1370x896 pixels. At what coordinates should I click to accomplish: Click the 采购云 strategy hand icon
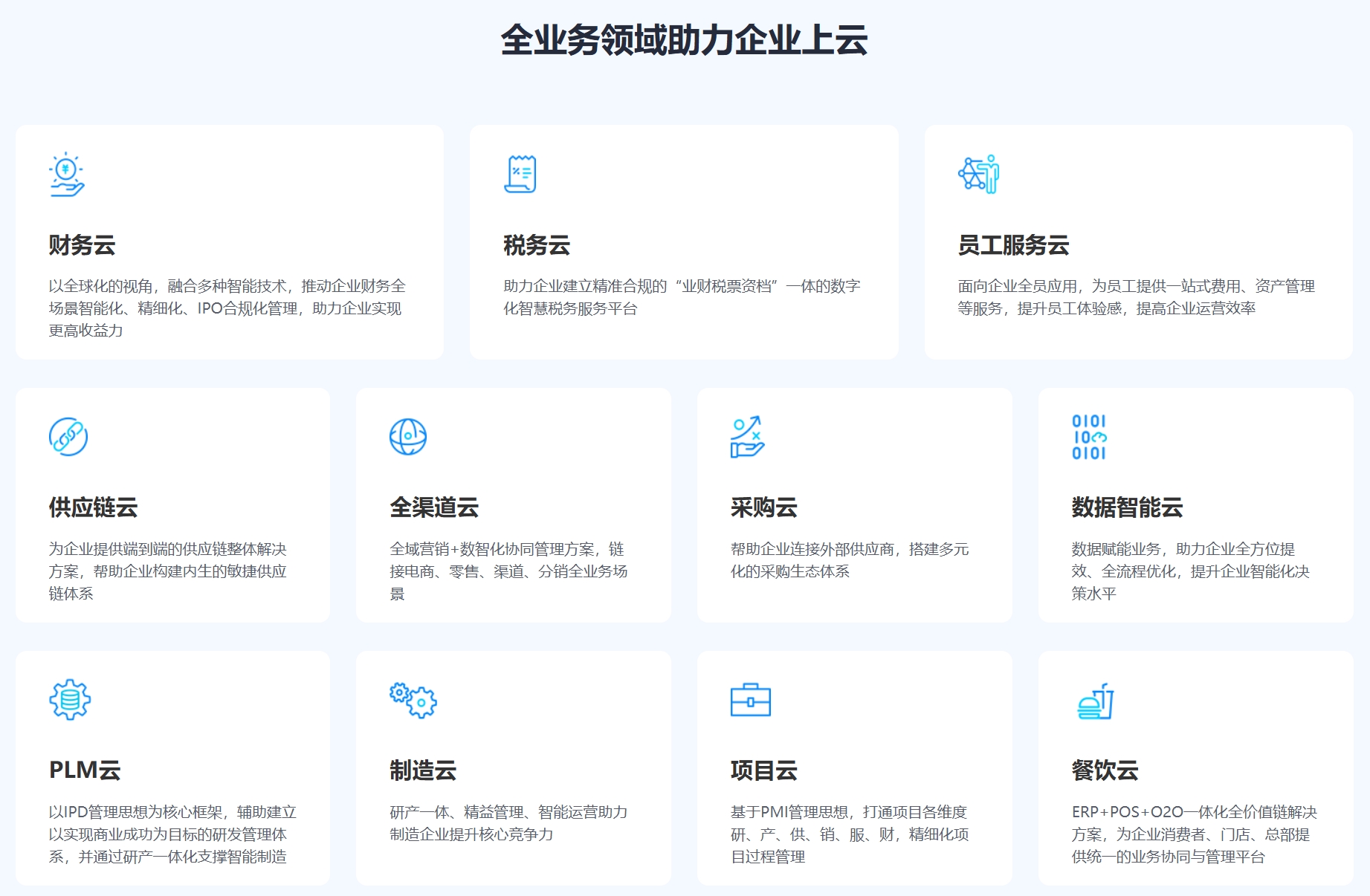[x=747, y=437]
